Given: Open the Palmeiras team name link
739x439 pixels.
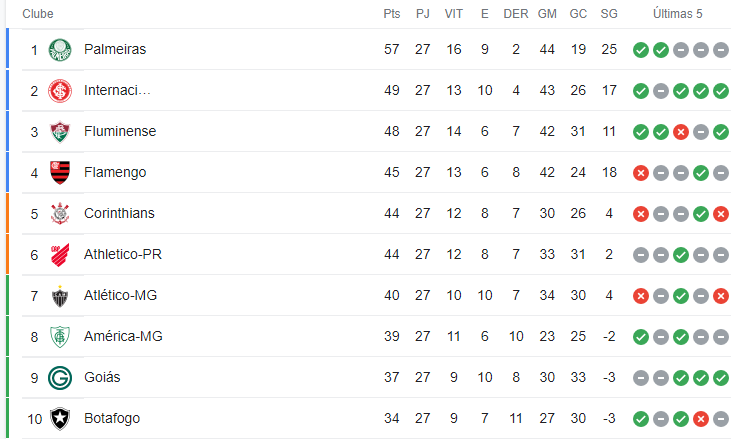Looking at the screenshot, I should pyautogui.click(x=115, y=49).
